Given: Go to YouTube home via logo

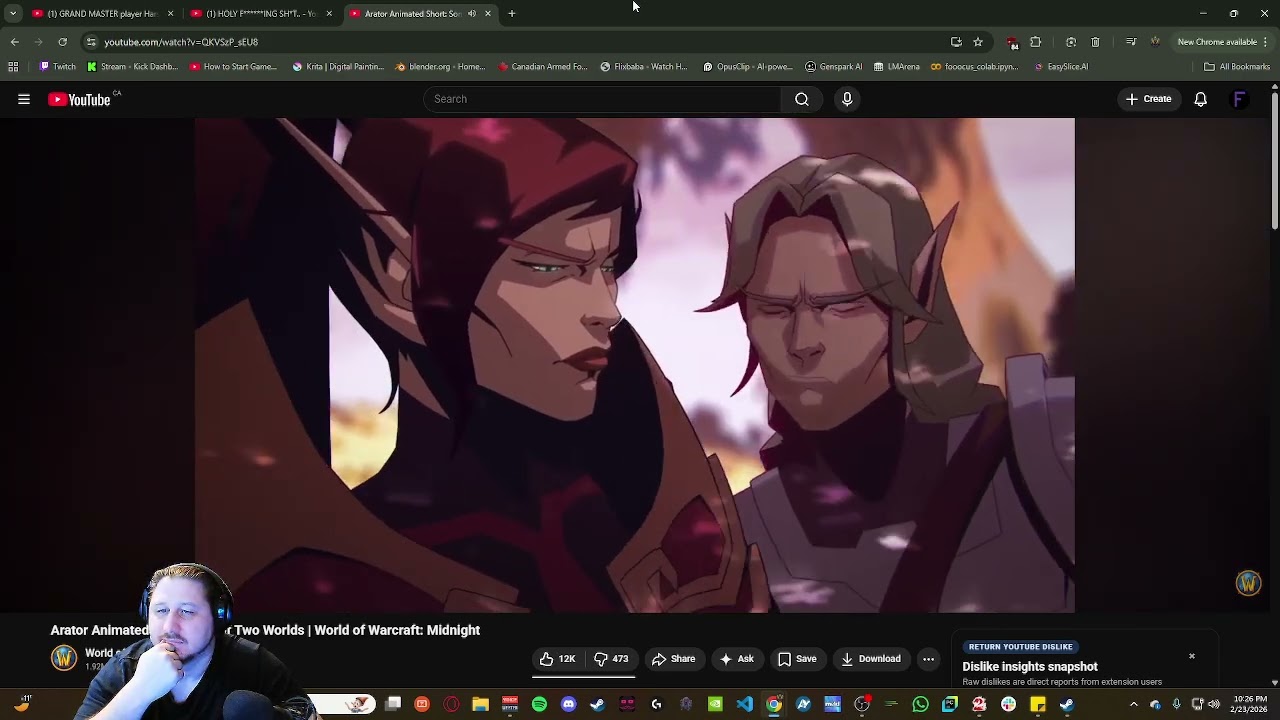Looking at the screenshot, I should tap(79, 99).
